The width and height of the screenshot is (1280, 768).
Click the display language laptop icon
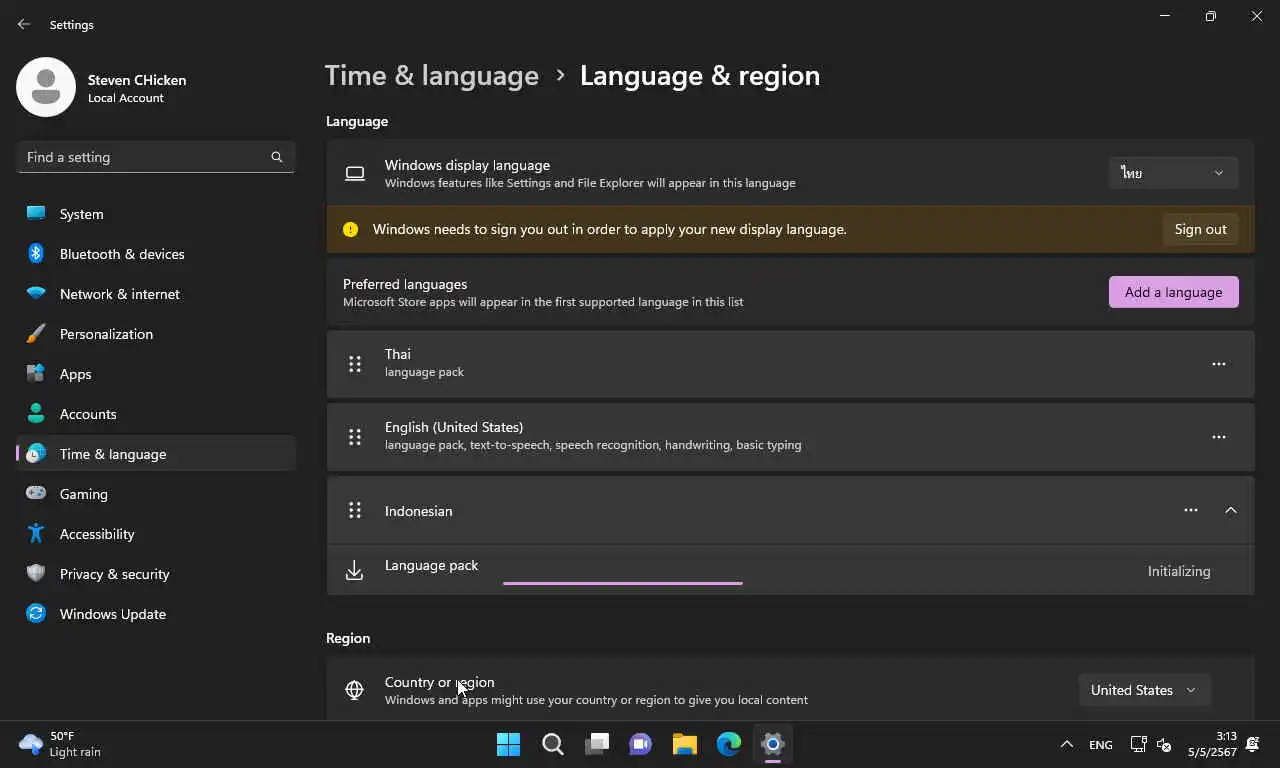coord(355,173)
